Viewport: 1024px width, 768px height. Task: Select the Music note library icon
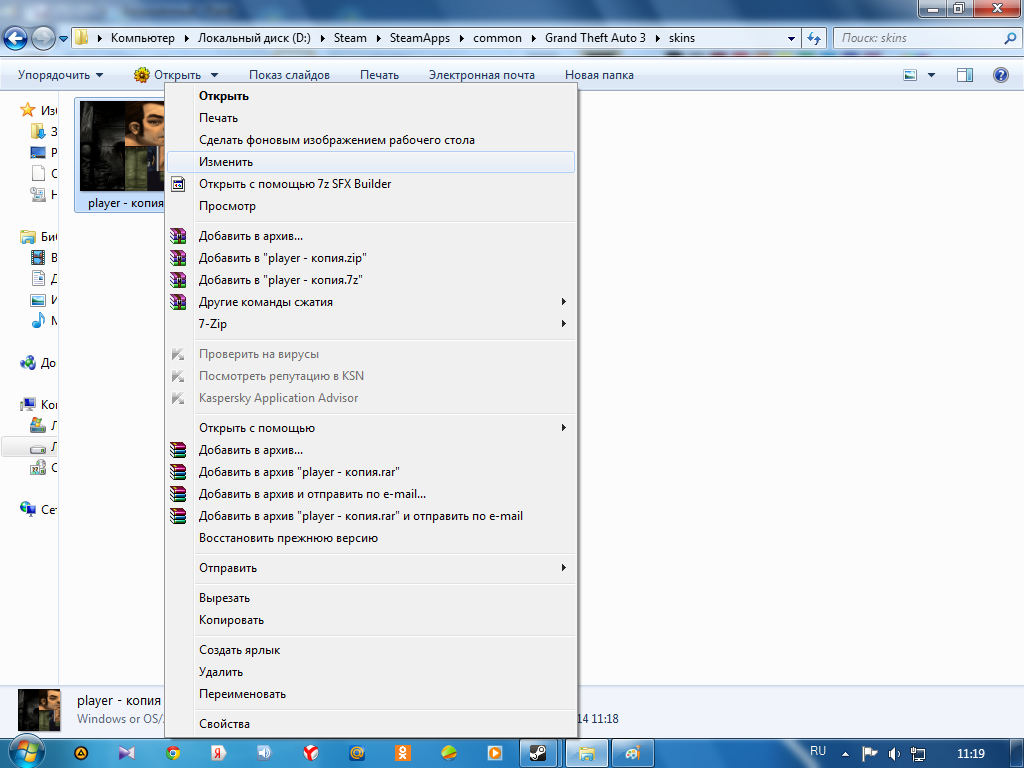coord(39,321)
